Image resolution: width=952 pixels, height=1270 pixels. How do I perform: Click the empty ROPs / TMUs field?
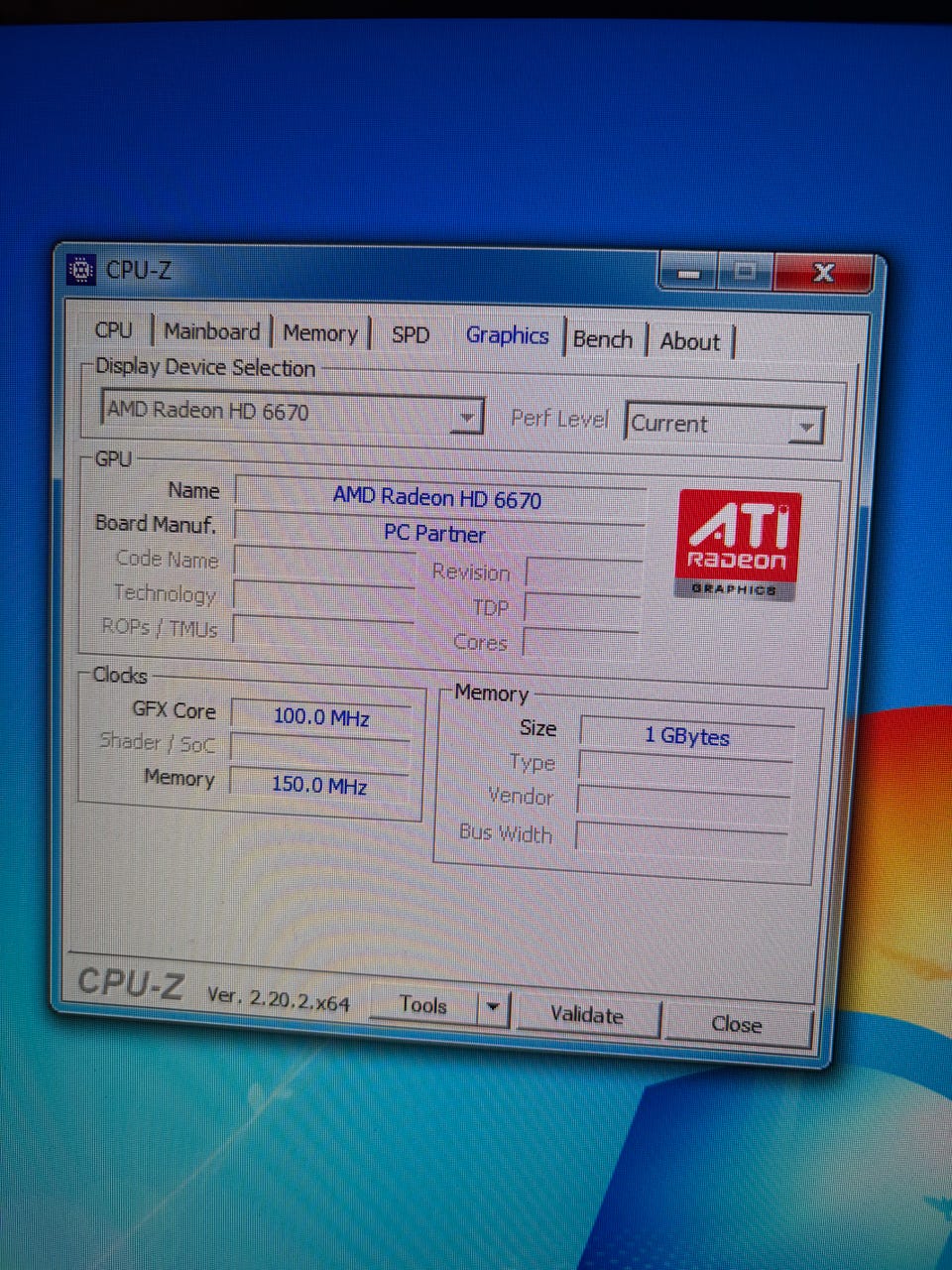click(322, 632)
